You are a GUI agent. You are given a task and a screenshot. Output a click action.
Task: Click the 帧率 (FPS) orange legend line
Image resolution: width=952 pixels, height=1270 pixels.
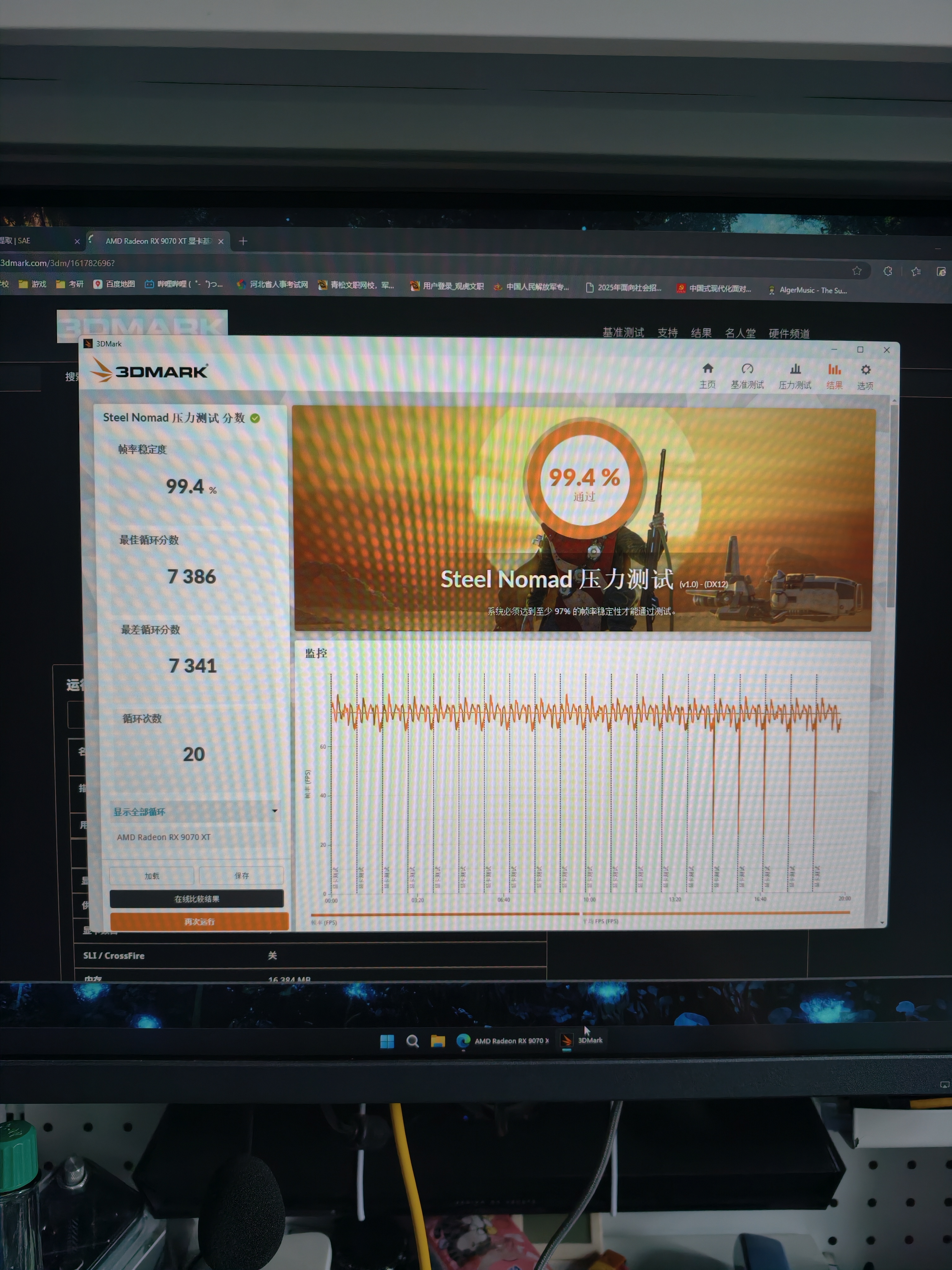pyautogui.click(x=445, y=913)
